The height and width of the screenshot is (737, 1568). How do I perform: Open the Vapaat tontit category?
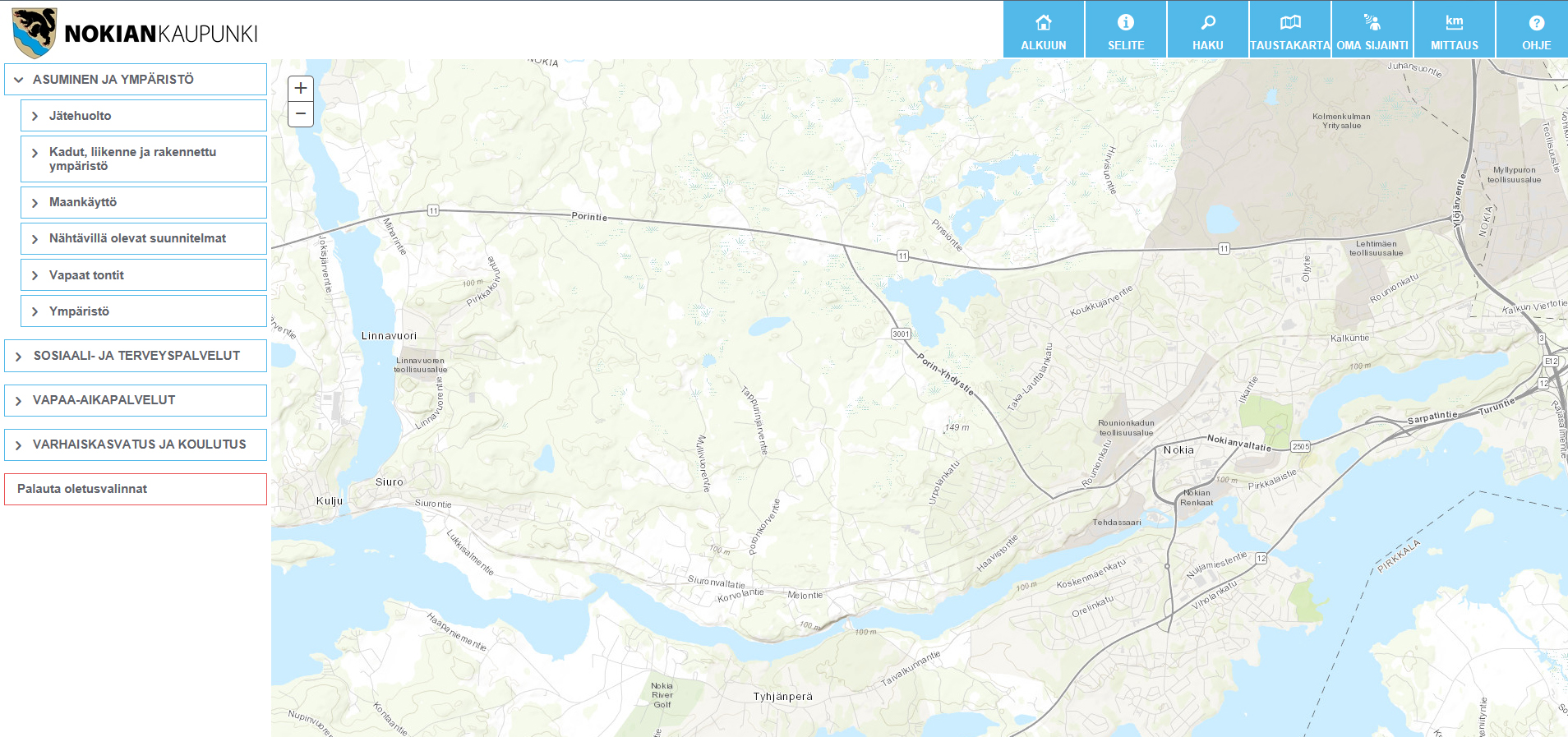(144, 275)
